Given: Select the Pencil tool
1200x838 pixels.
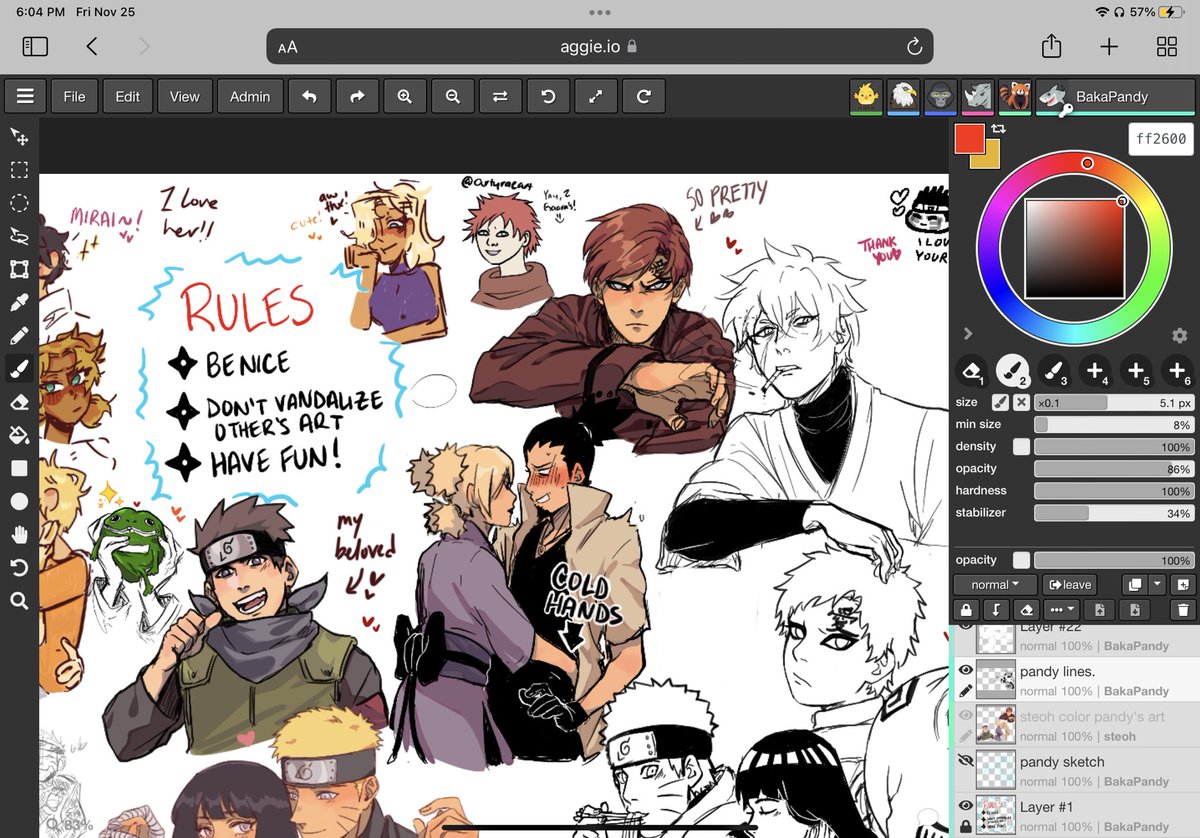Looking at the screenshot, I should click(19, 335).
